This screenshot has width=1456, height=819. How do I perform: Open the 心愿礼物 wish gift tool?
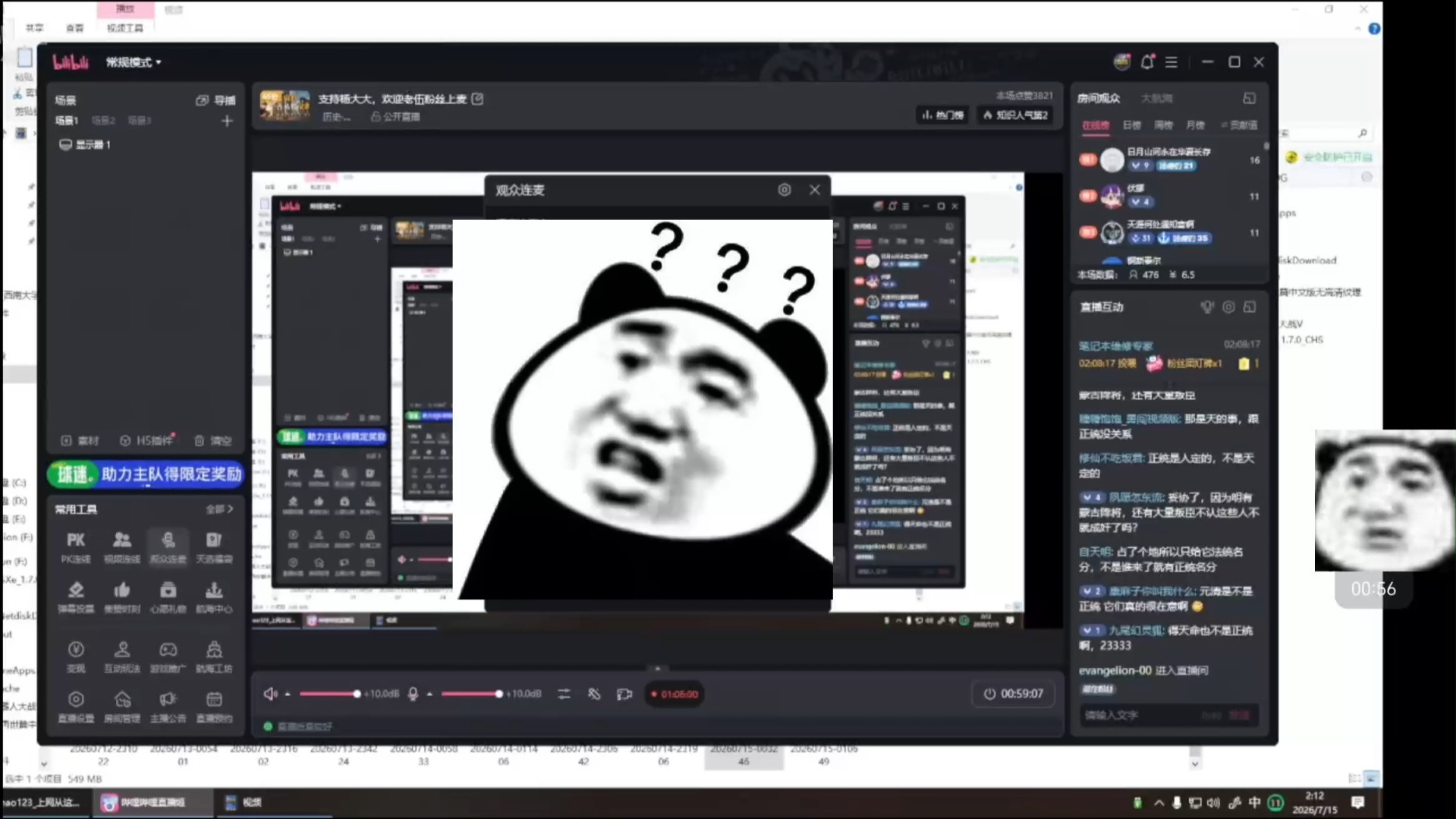point(168,597)
